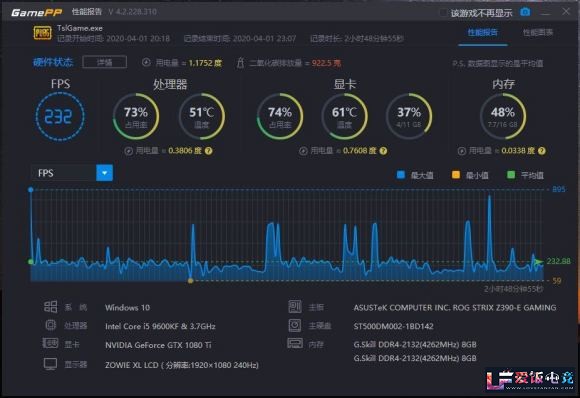Click the camera screenshot icon
Screen dimensions: 580x398
click(x=525, y=12)
